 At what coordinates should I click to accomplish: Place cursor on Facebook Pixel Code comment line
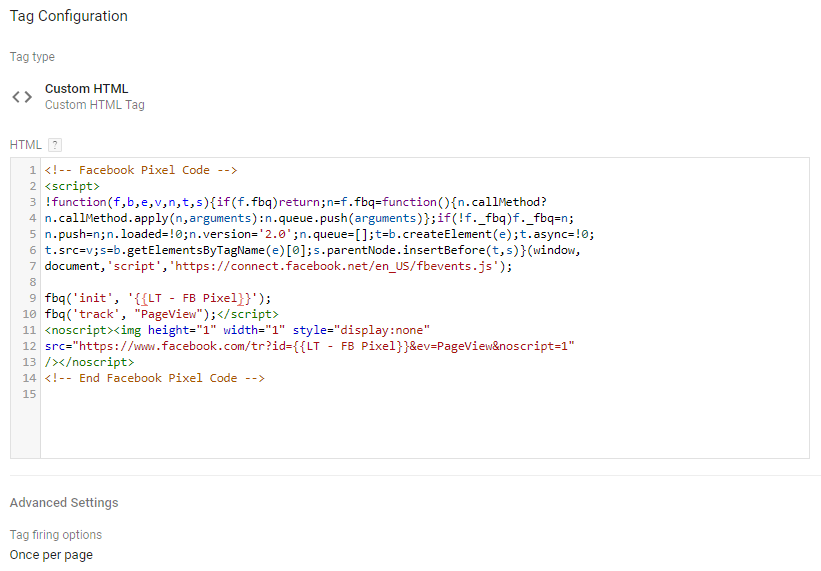141,170
